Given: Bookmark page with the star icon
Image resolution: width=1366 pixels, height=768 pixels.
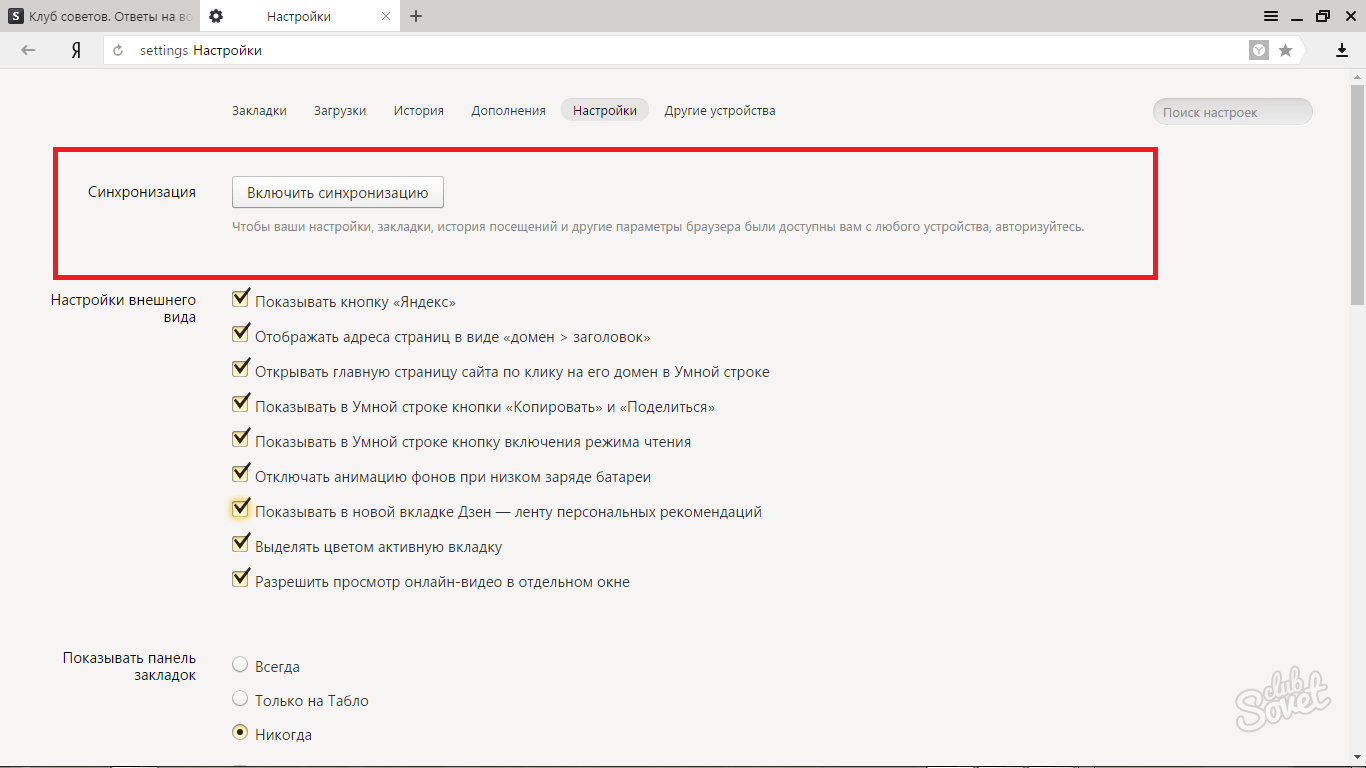Looking at the screenshot, I should click(x=1286, y=50).
